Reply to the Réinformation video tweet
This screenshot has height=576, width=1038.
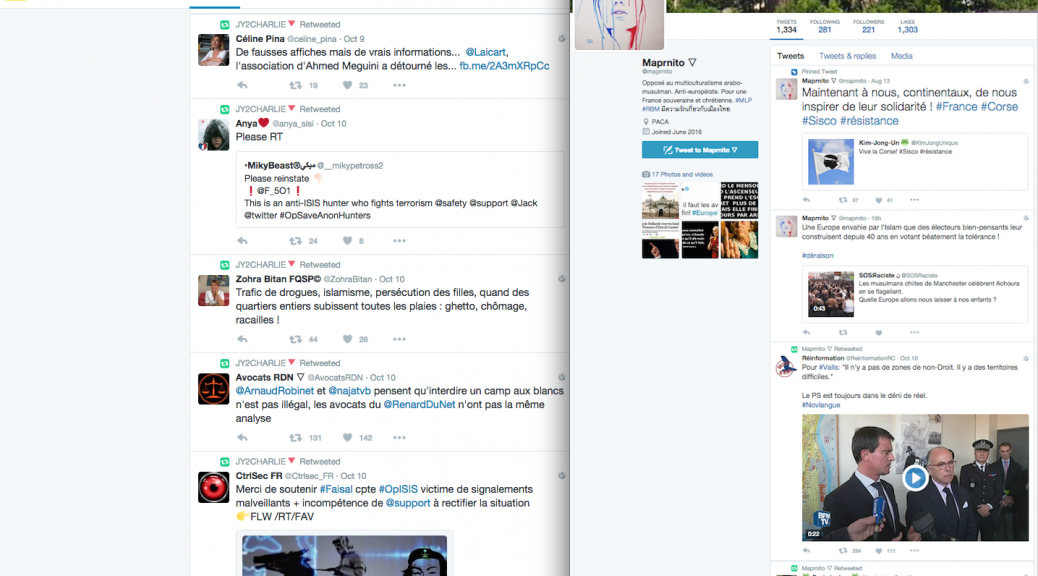(x=807, y=551)
